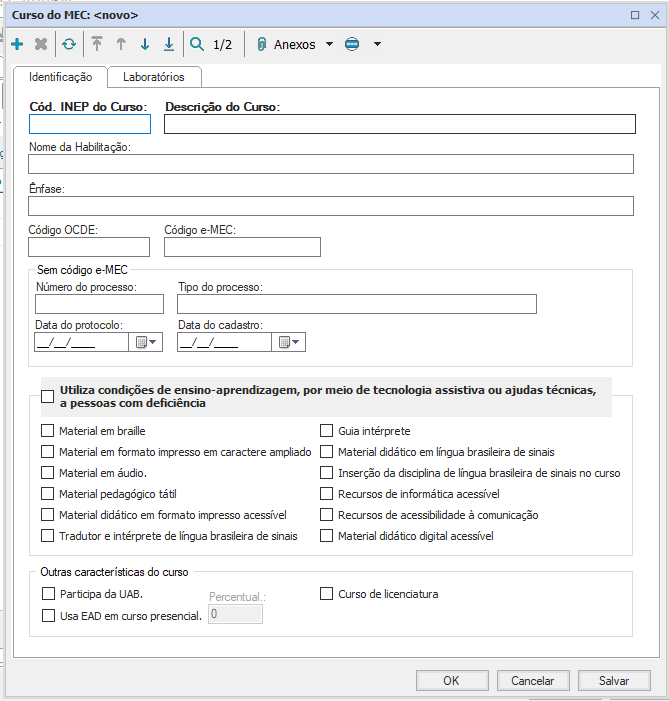669x701 pixels.
Task: Click the next record down arrow
Action: tap(145, 44)
